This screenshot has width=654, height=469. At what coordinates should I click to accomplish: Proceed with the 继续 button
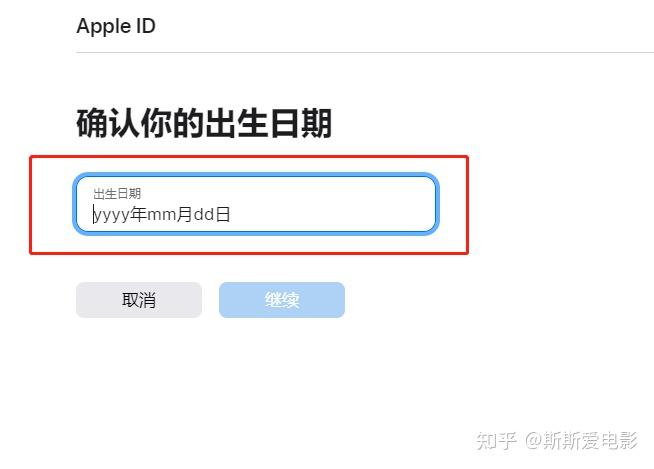(282, 300)
